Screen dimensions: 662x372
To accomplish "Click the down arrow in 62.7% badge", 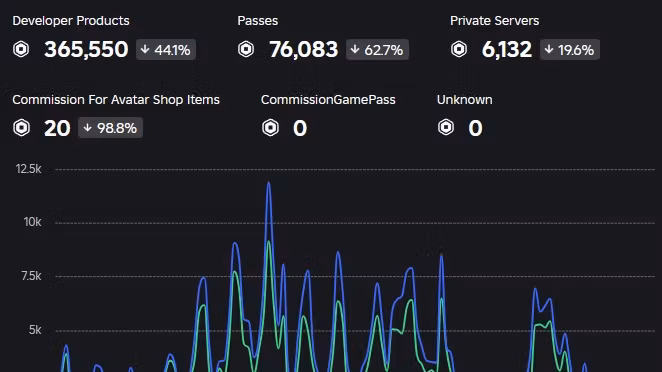I will (x=355, y=49).
